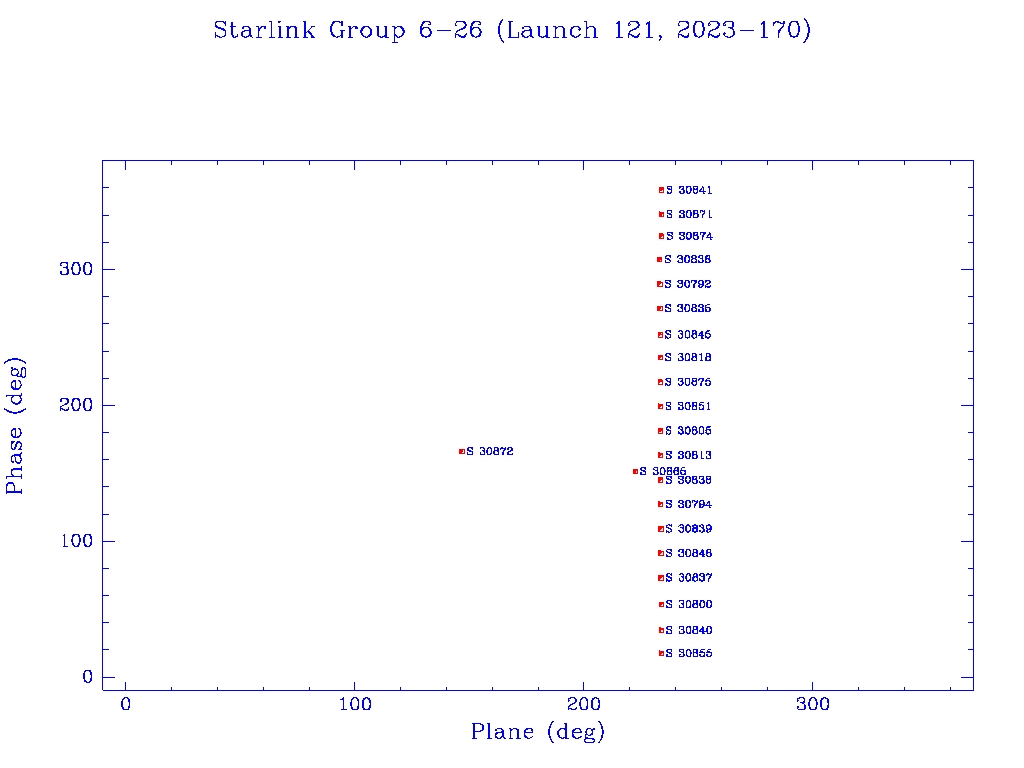This screenshot has height=768, width=1024.
Task: Click the red marker beside S 30872
Action: click(x=462, y=451)
